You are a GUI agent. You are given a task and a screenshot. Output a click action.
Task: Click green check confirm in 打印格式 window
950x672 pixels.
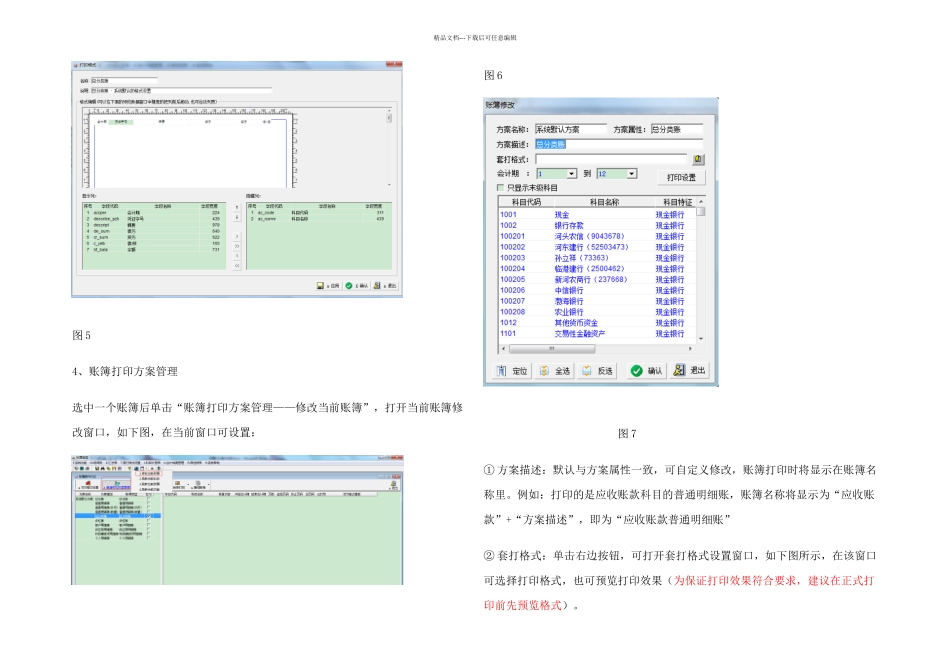(356, 286)
